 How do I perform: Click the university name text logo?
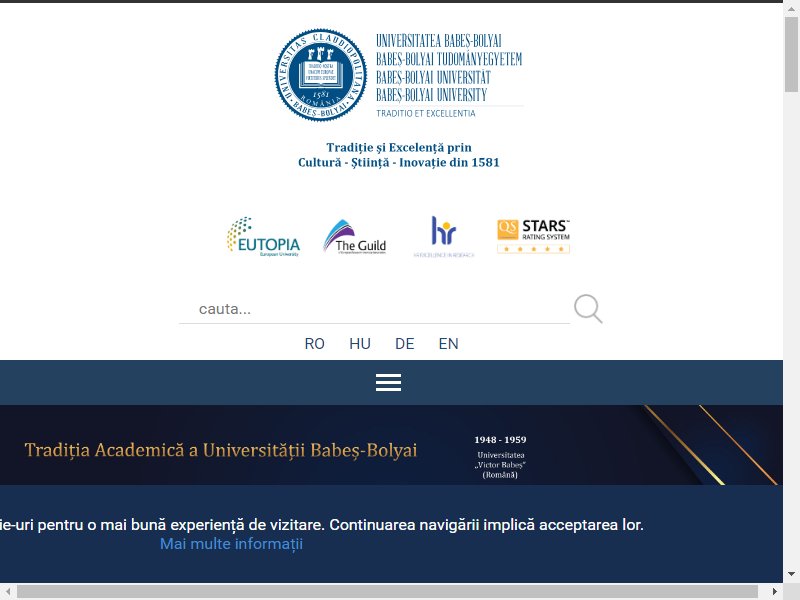[x=449, y=68]
